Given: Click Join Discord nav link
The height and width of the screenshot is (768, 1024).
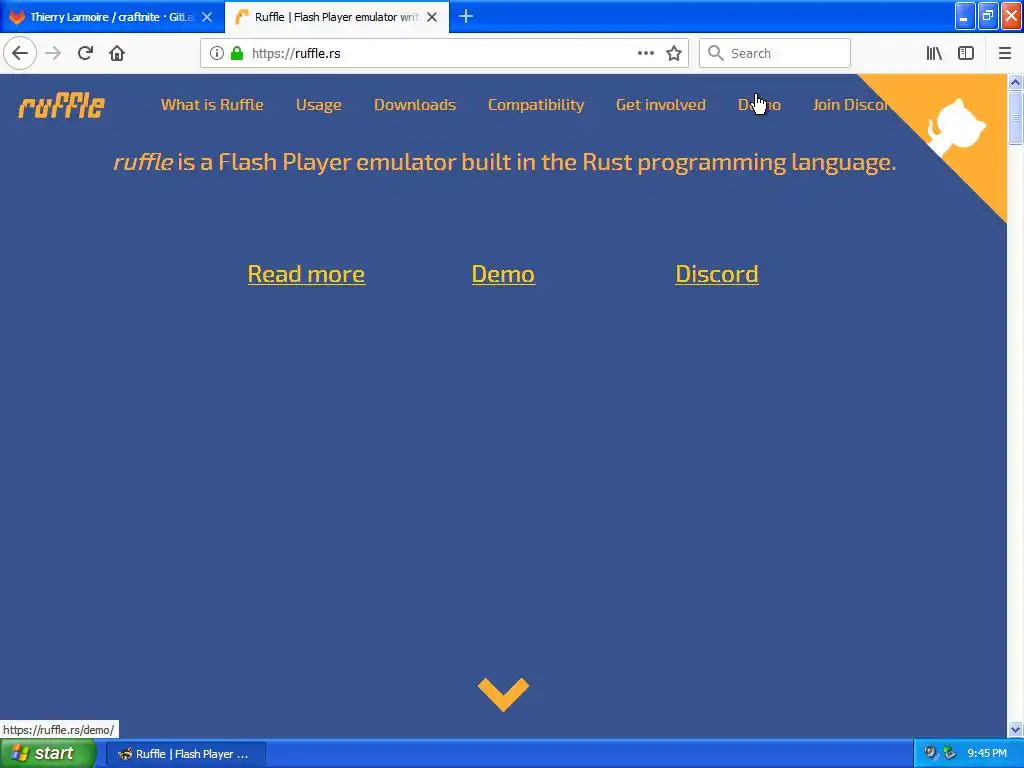Looking at the screenshot, I should click(851, 104).
